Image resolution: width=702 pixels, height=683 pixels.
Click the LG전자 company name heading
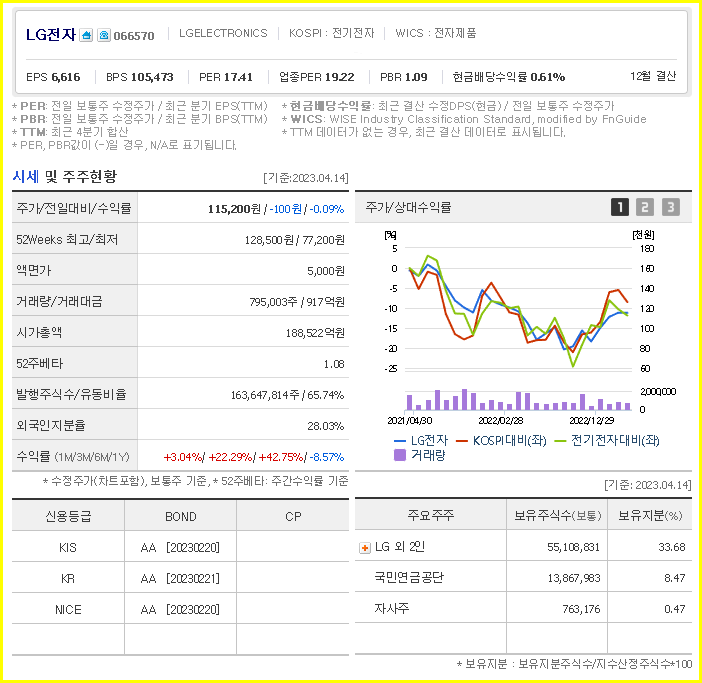click(51, 34)
